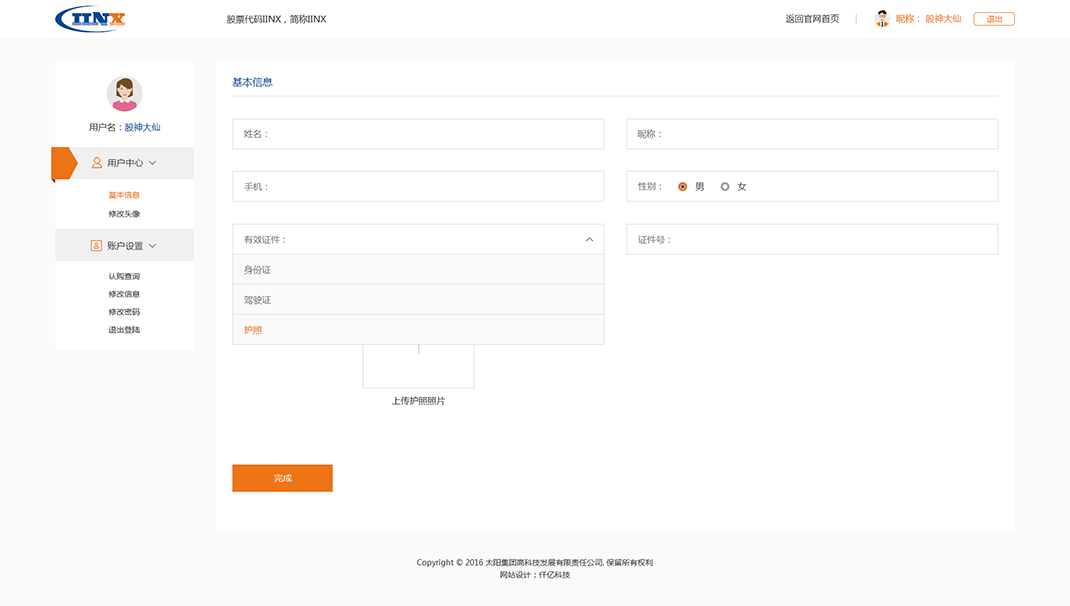Select the 男 gender radio button

click(683, 187)
